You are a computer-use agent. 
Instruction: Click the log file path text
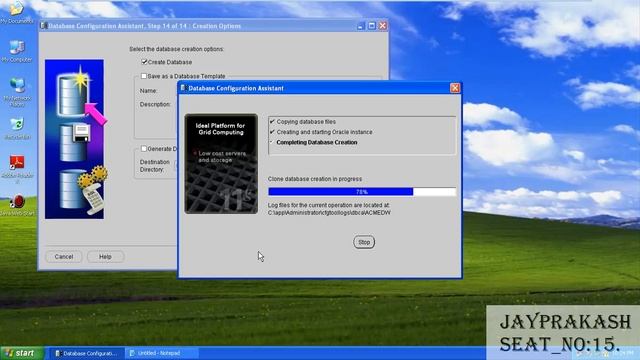click(329, 213)
